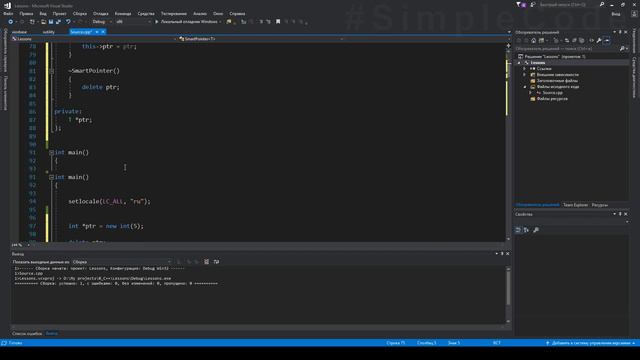The image size is (640, 360).
Task: Start the Local Windows Debugger
Action: [x=186, y=22]
